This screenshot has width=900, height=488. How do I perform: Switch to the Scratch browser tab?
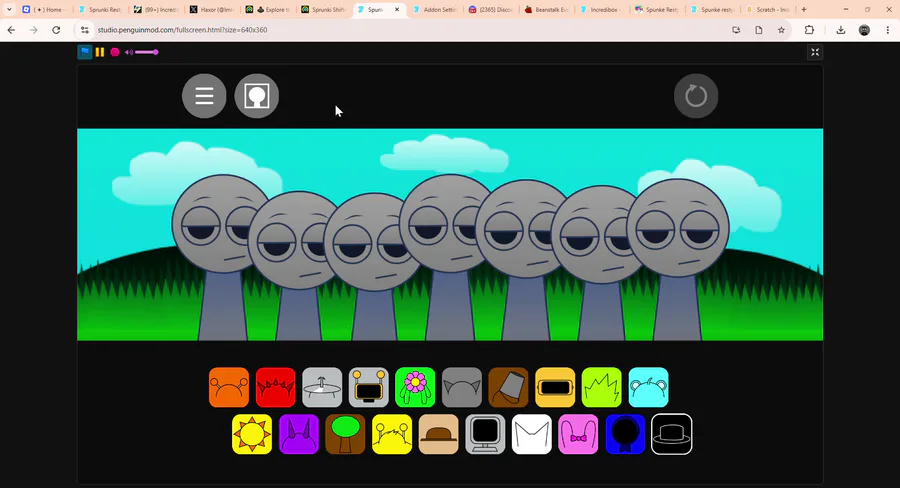point(768,10)
